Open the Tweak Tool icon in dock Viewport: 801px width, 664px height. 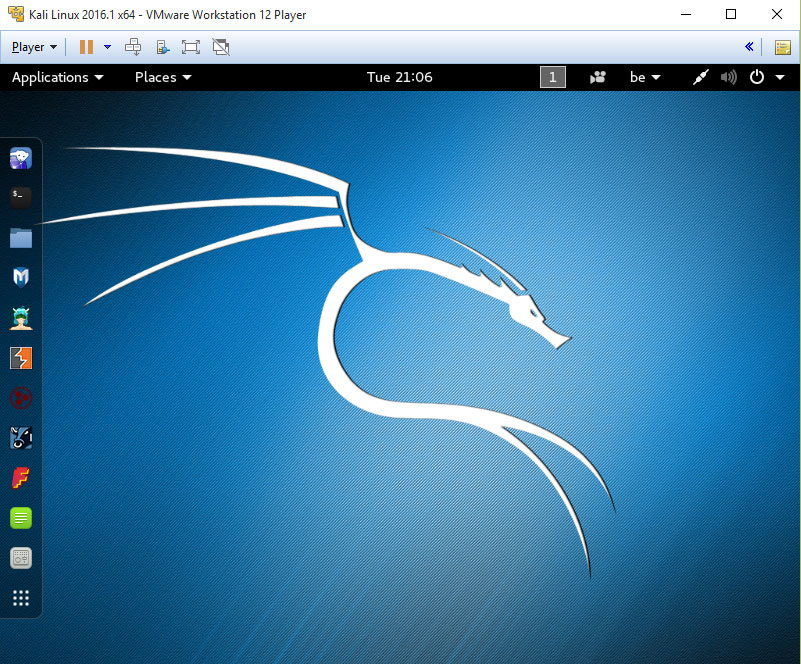pos(21,558)
